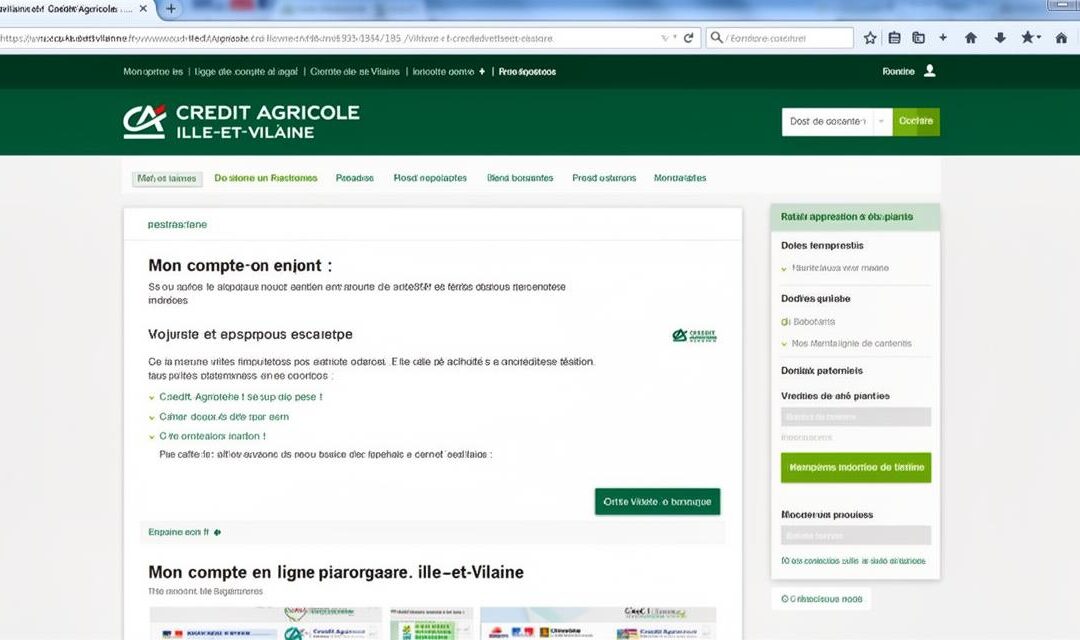Click the pestras:fene breadcrumb link
The height and width of the screenshot is (640, 1080).
(x=177, y=225)
